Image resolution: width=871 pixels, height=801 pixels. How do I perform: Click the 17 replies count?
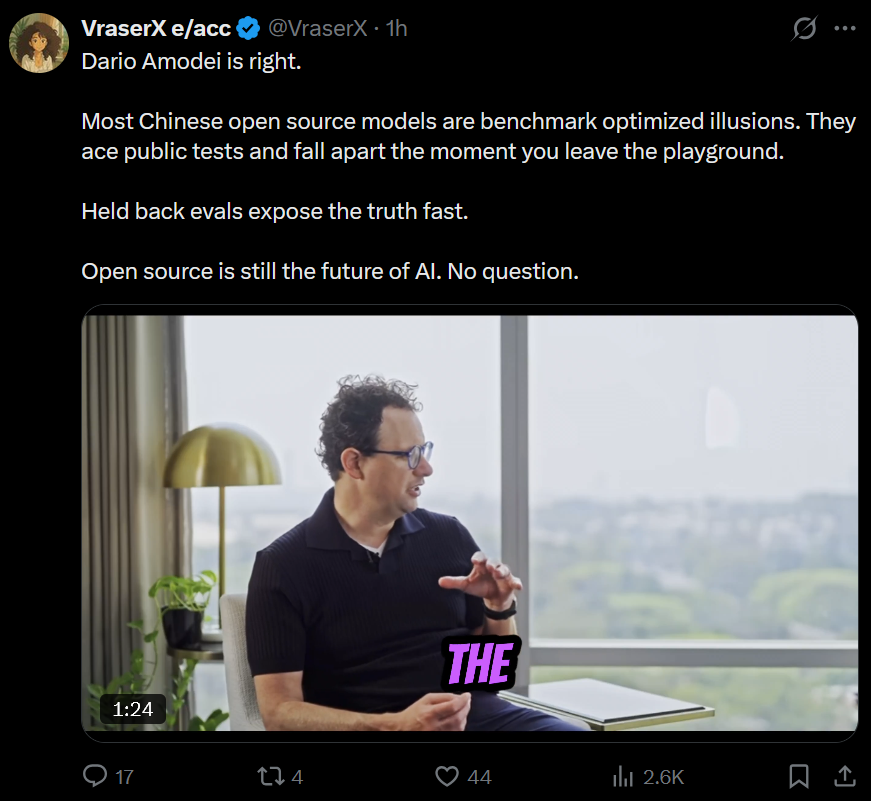pyautogui.click(x=124, y=777)
